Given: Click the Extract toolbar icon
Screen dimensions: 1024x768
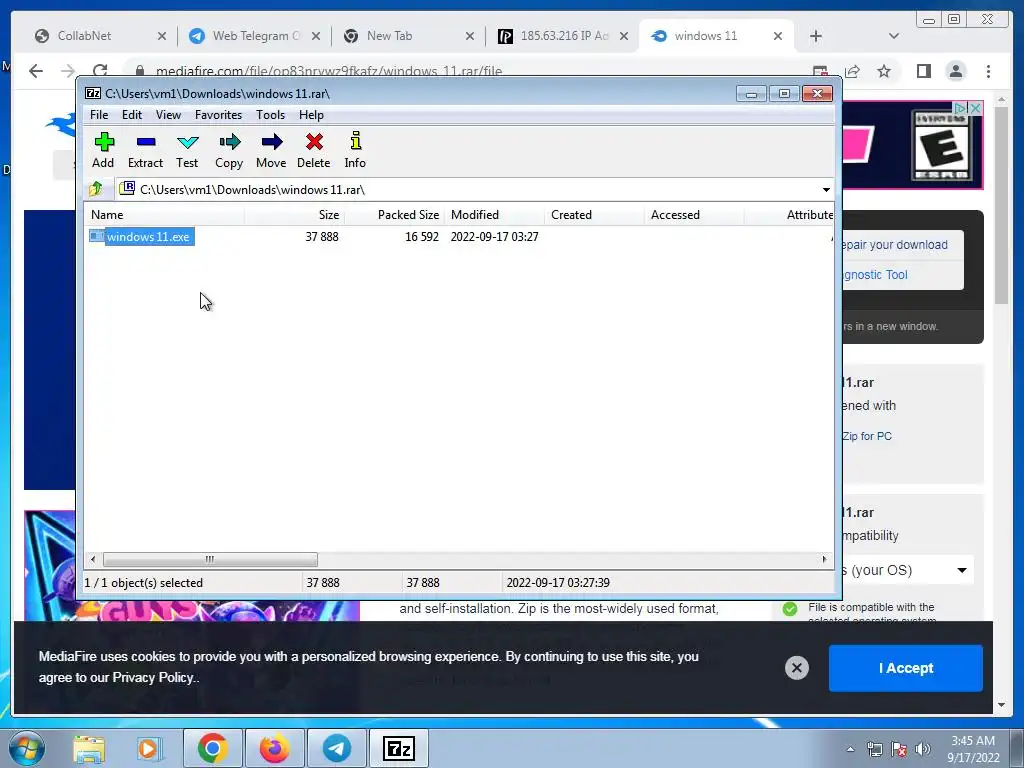Looking at the screenshot, I should click(145, 150).
